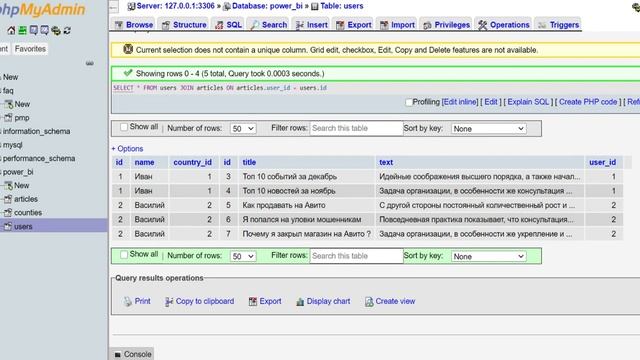This screenshot has height=360, width=640.
Task: Select mysql database in tree
Action: point(13,145)
